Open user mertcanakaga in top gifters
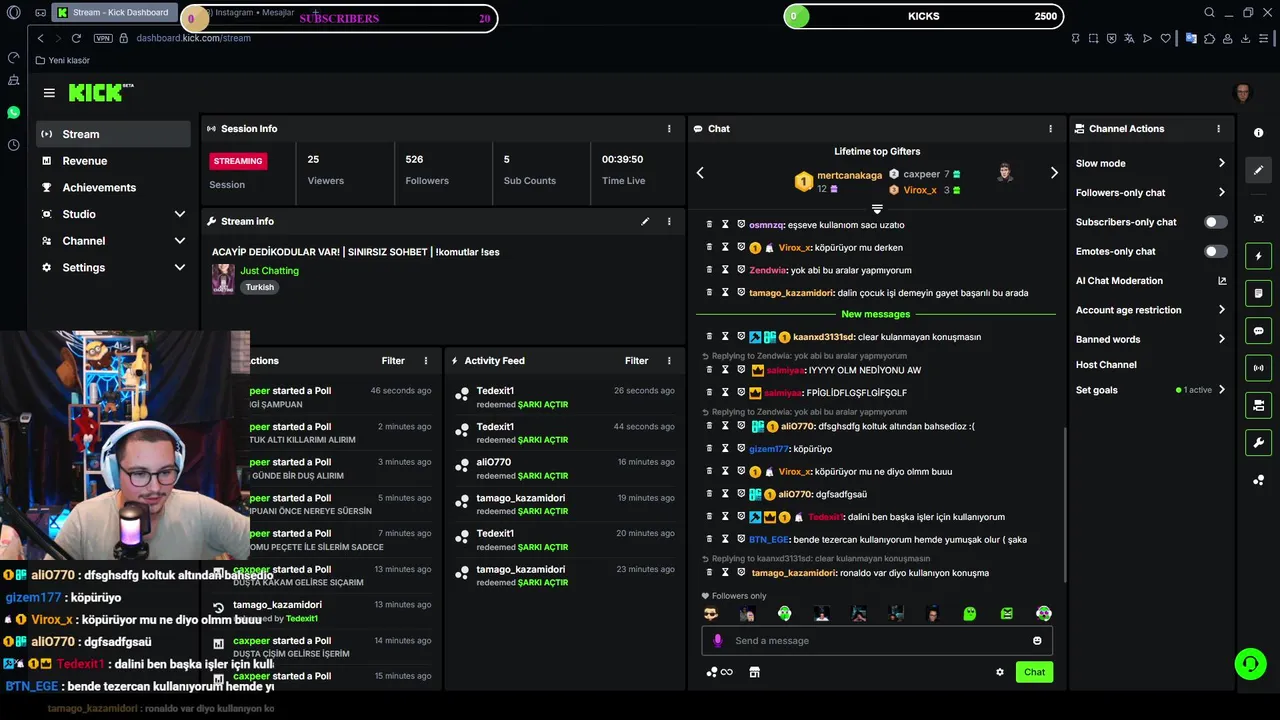Image resolution: width=1280 pixels, height=720 pixels. tap(849, 175)
